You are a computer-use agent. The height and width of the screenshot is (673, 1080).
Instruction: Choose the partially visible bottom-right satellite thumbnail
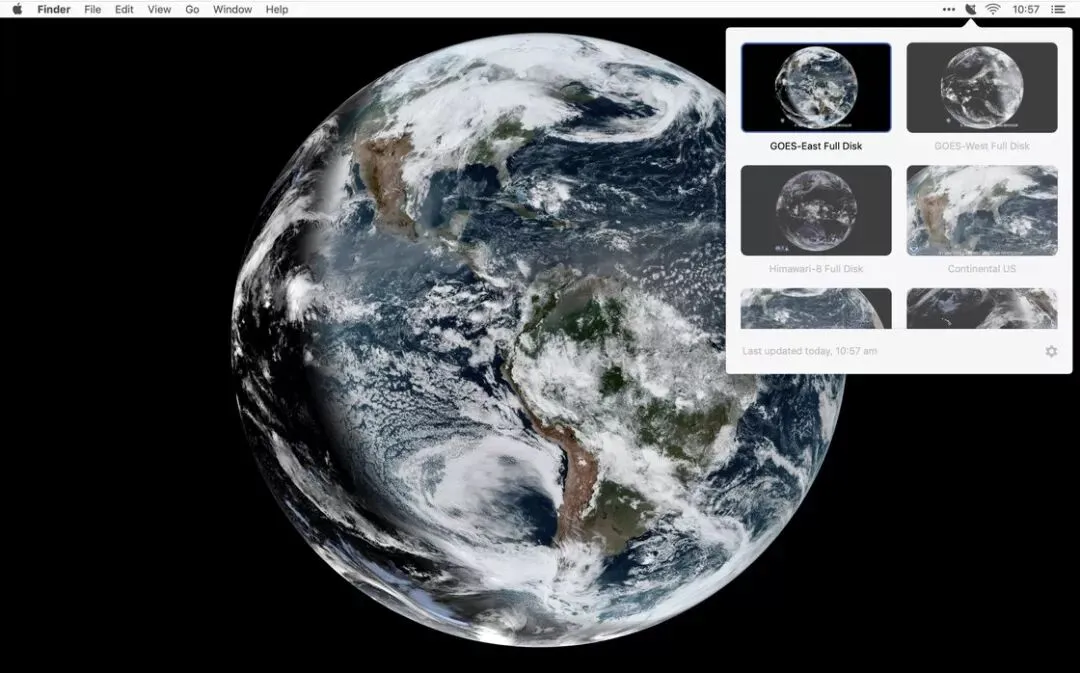982,309
